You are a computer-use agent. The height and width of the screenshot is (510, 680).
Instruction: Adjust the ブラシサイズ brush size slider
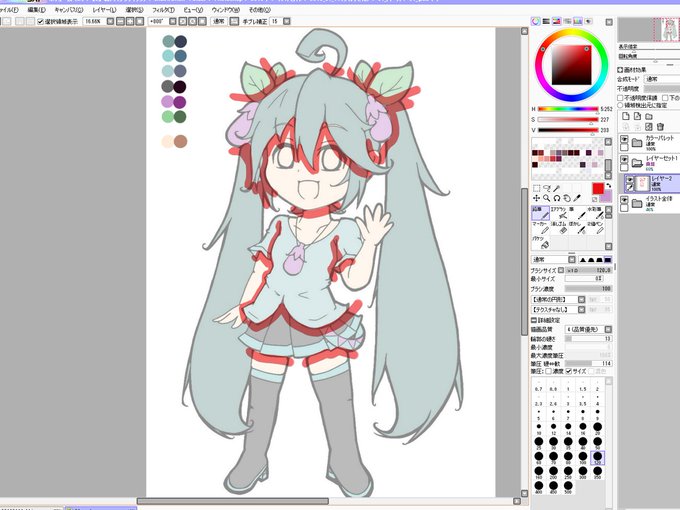point(588,270)
